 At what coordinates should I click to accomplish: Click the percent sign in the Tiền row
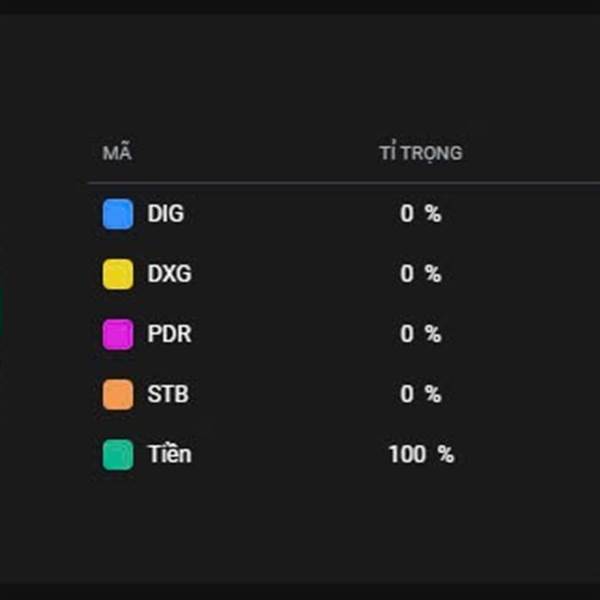click(x=446, y=454)
